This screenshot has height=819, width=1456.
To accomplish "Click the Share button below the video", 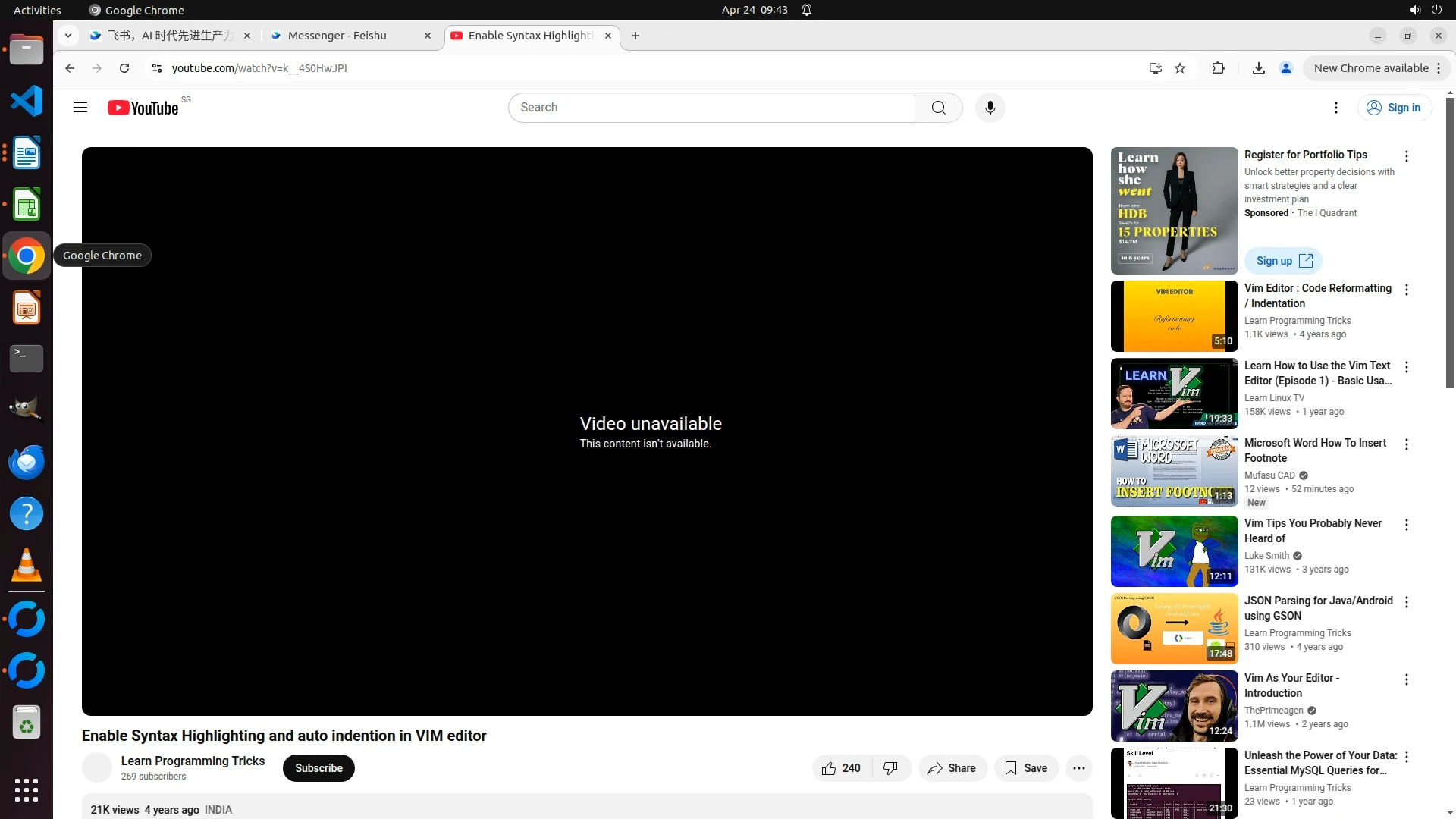I will pos(952,768).
